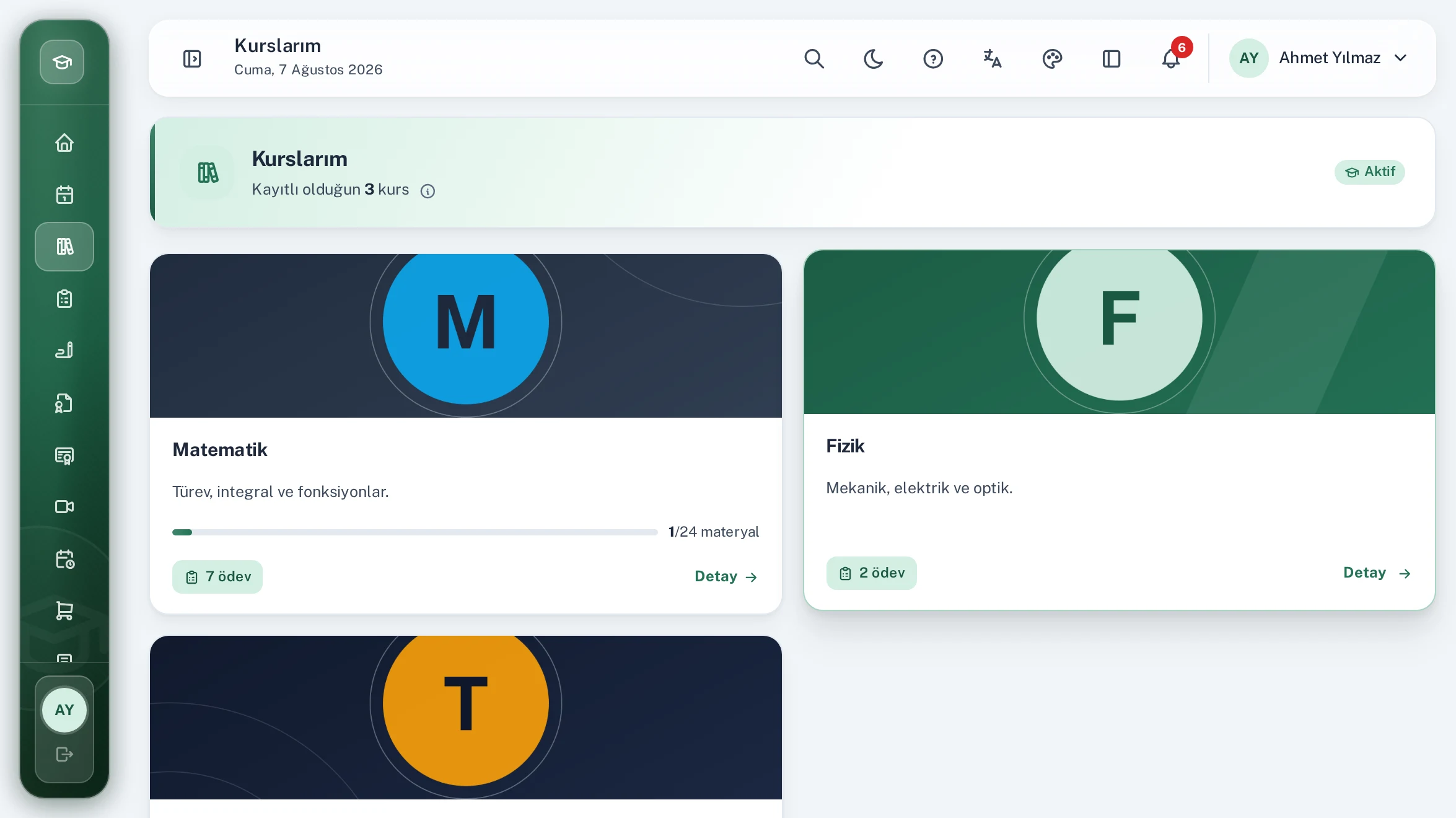This screenshot has height=818, width=1456.
Task: Open the file-user icon in sidebar
Action: [x=64, y=403]
